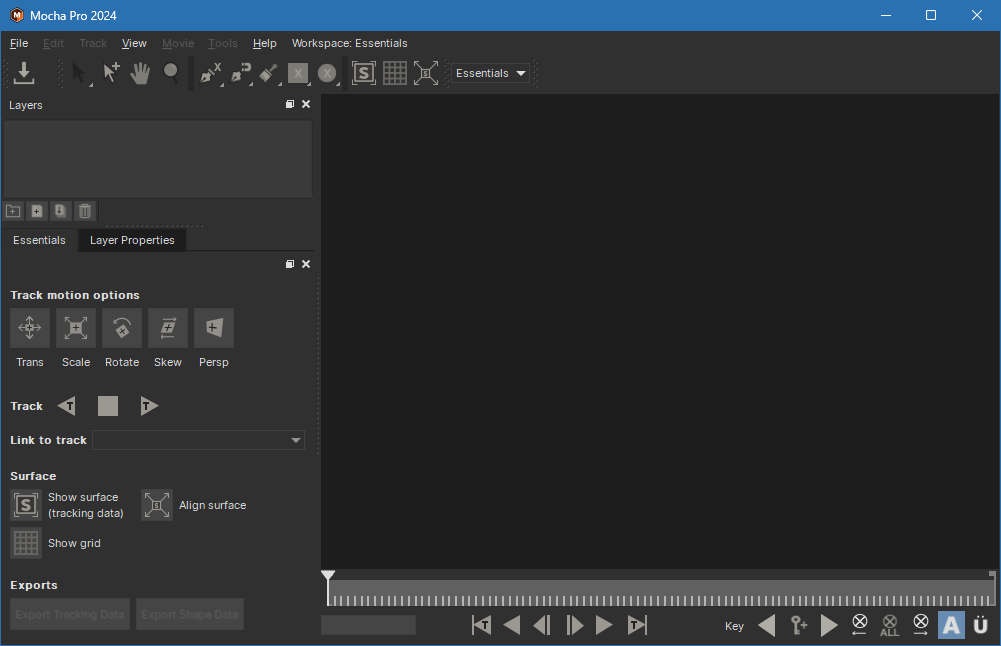
Task: Toggle the Autokey A button
Action: click(951, 626)
